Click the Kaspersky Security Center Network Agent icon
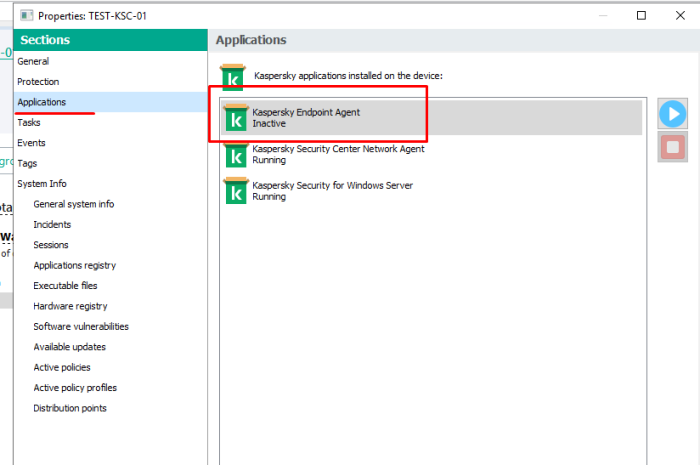 236,154
